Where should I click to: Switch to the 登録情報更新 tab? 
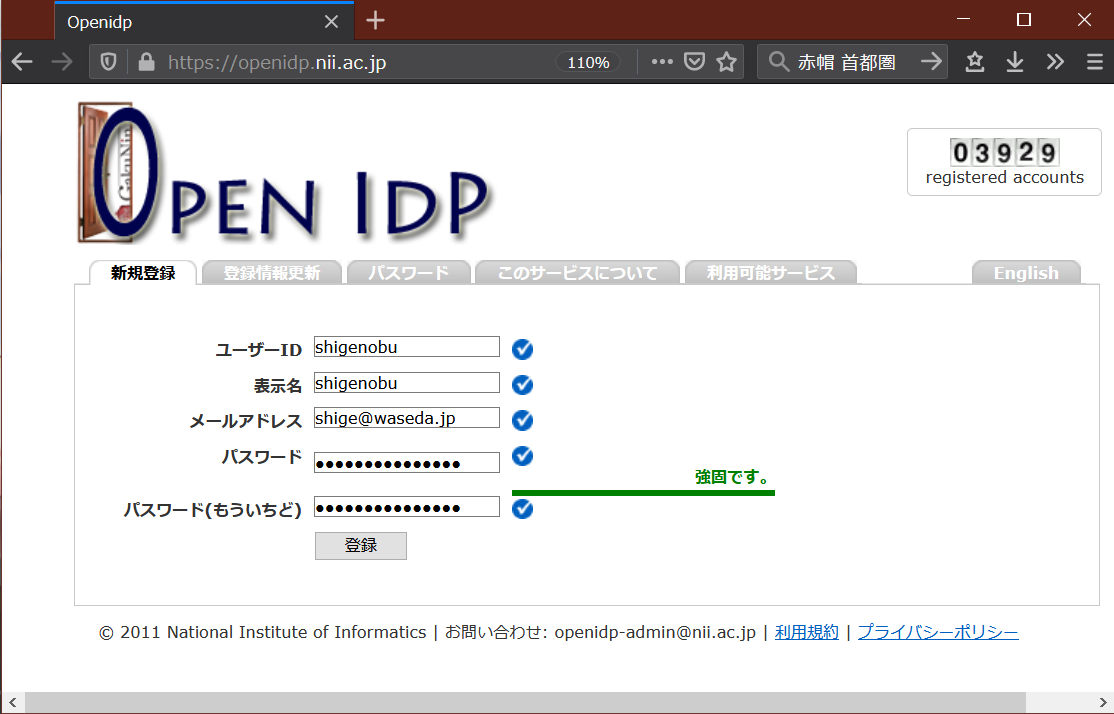pos(272,273)
